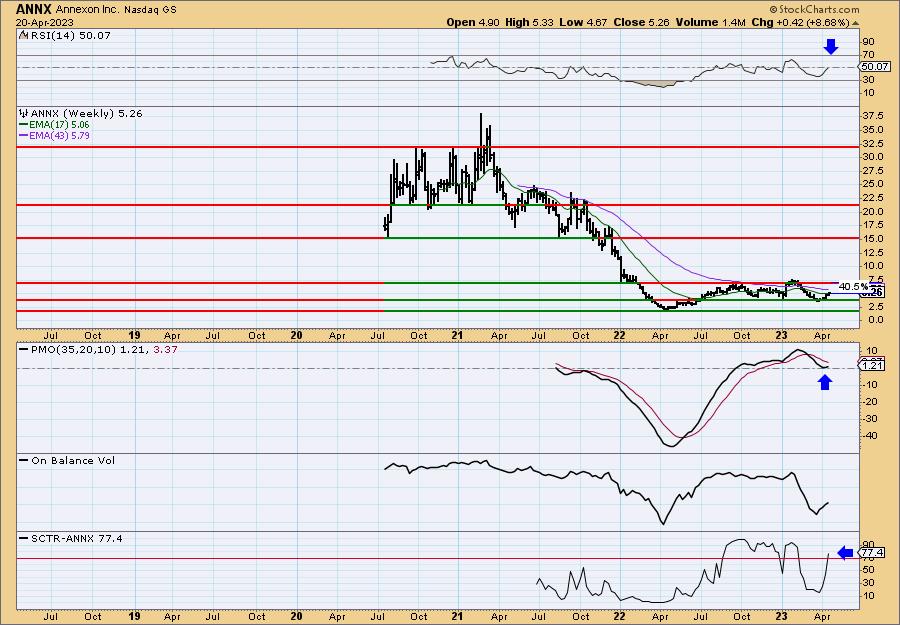Click the line icon before RSI(14)
Screen dimensions: 900x625
[24, 36]
